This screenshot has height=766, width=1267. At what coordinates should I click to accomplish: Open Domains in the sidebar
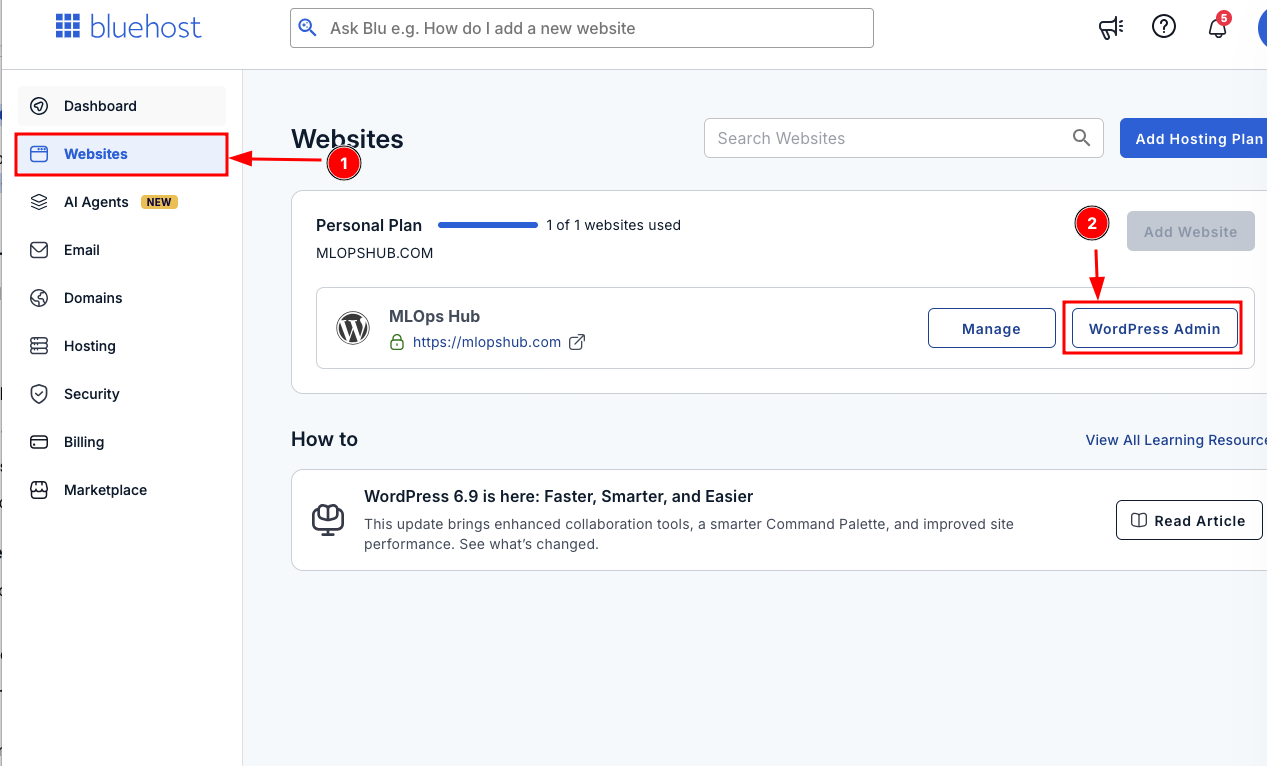[x=122, y=298]
